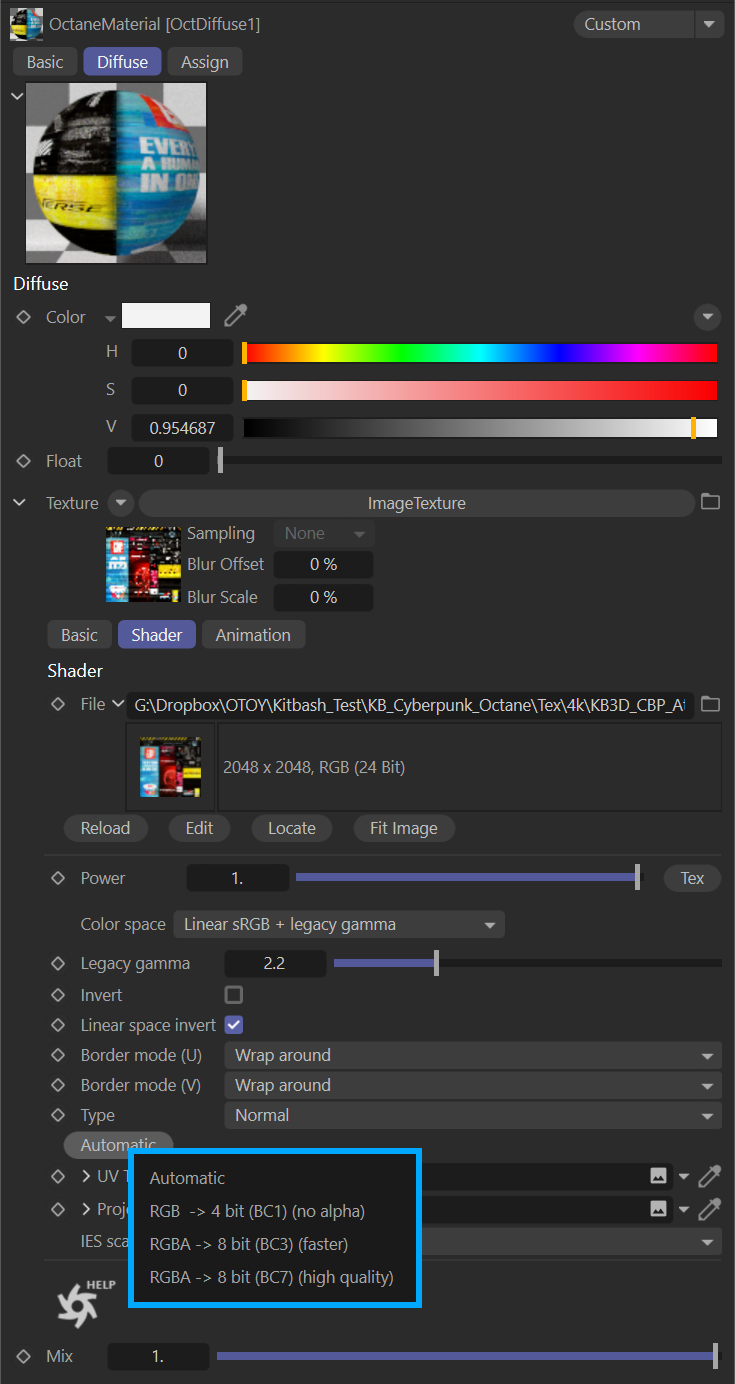Viewport: 735px width, 1384px height.
Task: Click the folder icon beside ImageTexture
Action: point(710,502)
